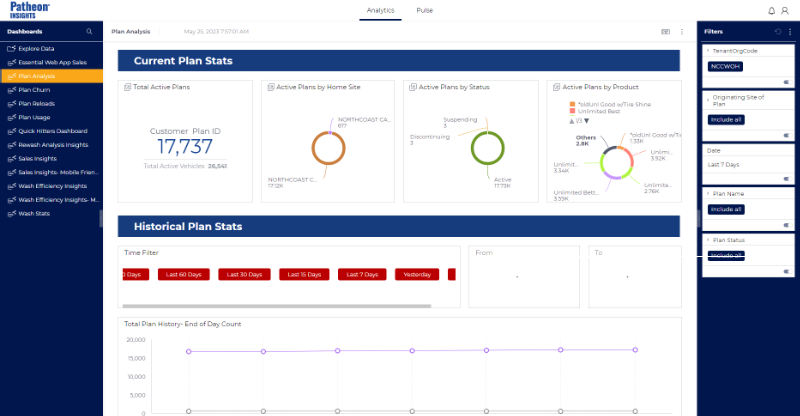Image resolution: width=800 pixels, height=416 pixels.
Task: Click the Active Plans by Home Site widget icon
Action: coord(271,87)
